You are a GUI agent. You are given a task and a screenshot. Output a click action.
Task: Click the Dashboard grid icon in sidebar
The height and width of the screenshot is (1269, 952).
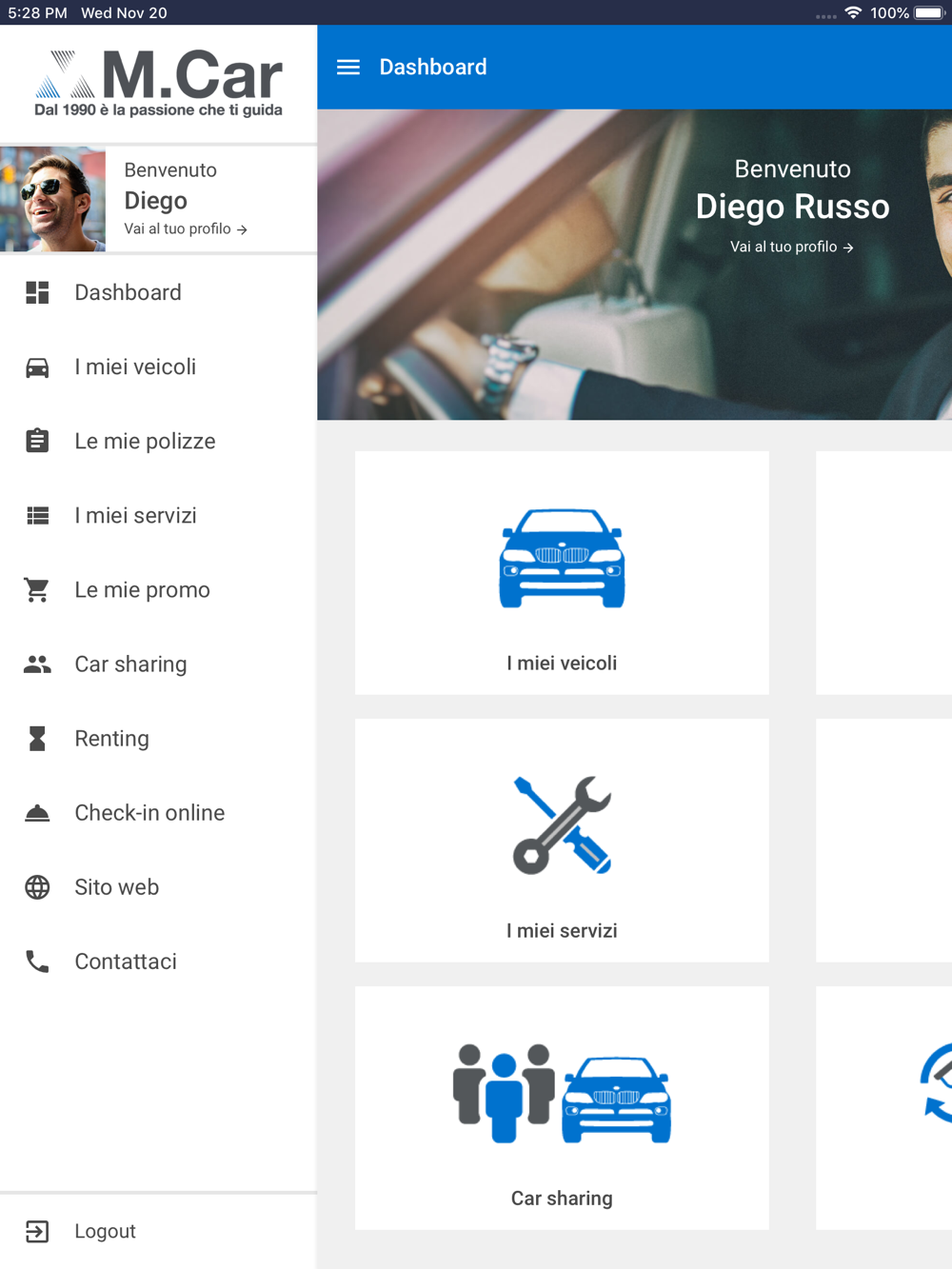coord(37,292)
